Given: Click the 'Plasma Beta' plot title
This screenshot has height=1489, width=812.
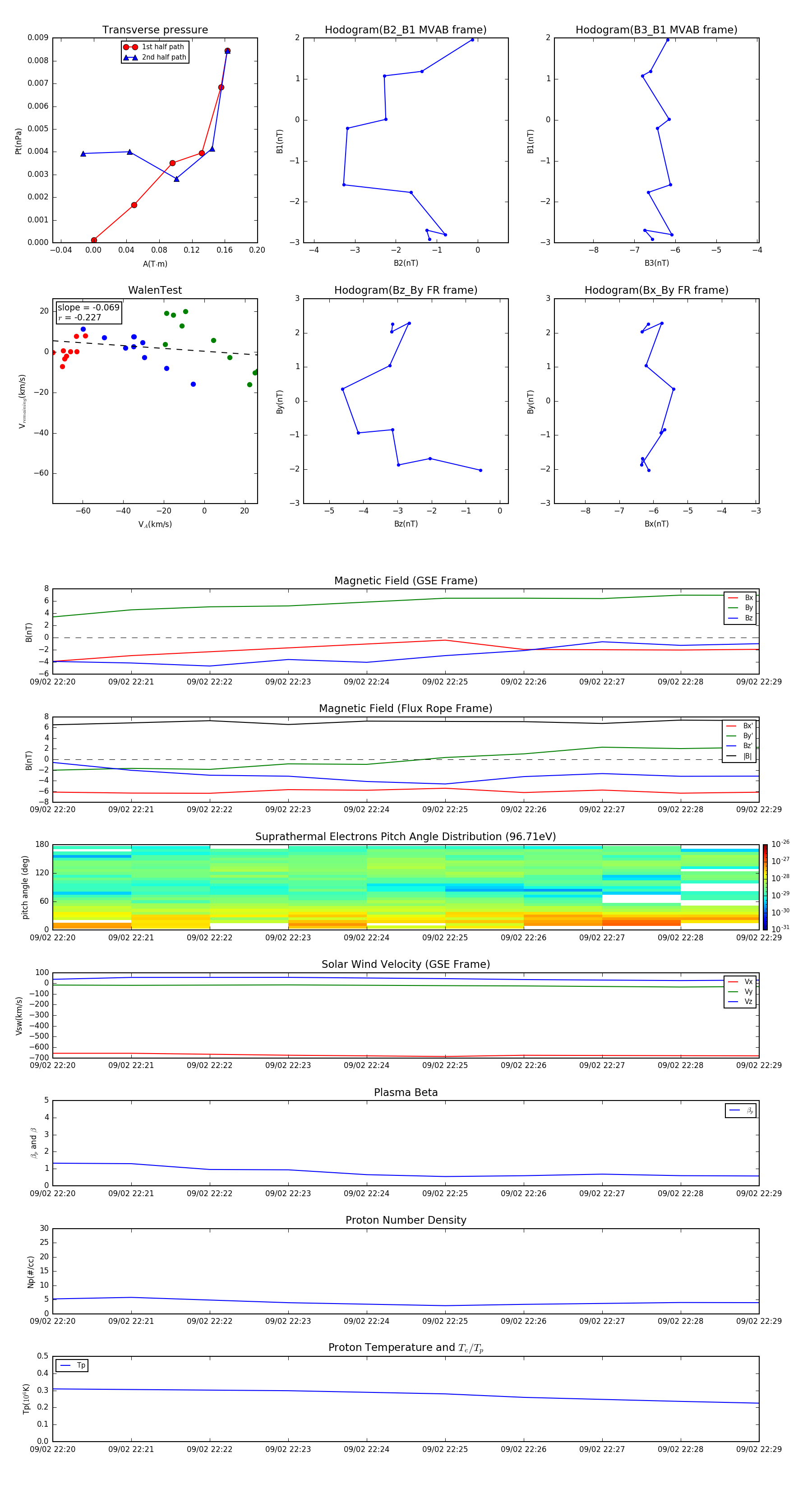Looking at the screenshot, I should (406, 1092).
